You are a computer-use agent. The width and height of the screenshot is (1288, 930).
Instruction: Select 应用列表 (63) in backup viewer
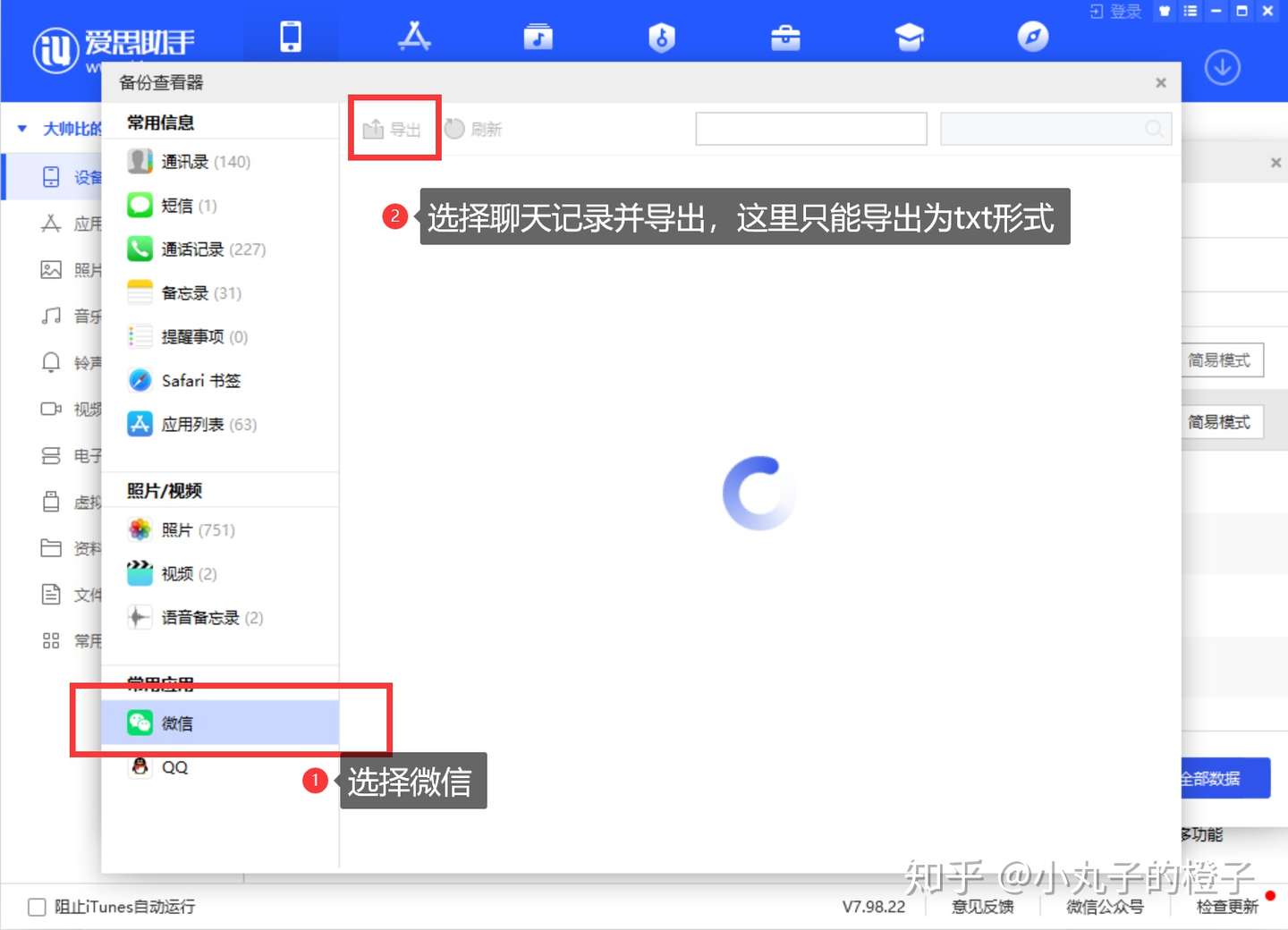click(220, 425)
